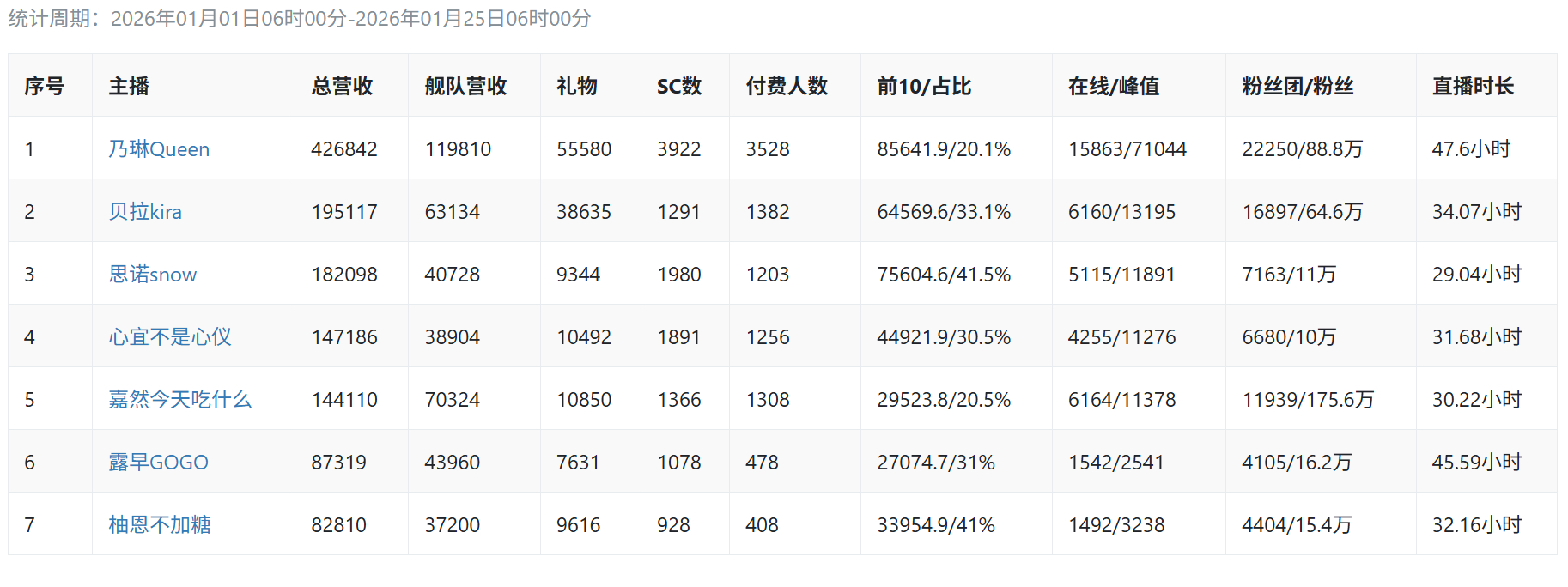Select the 柚恩不加糖 streamer link
The image size is (1568, 587).
tap(160, 525)
